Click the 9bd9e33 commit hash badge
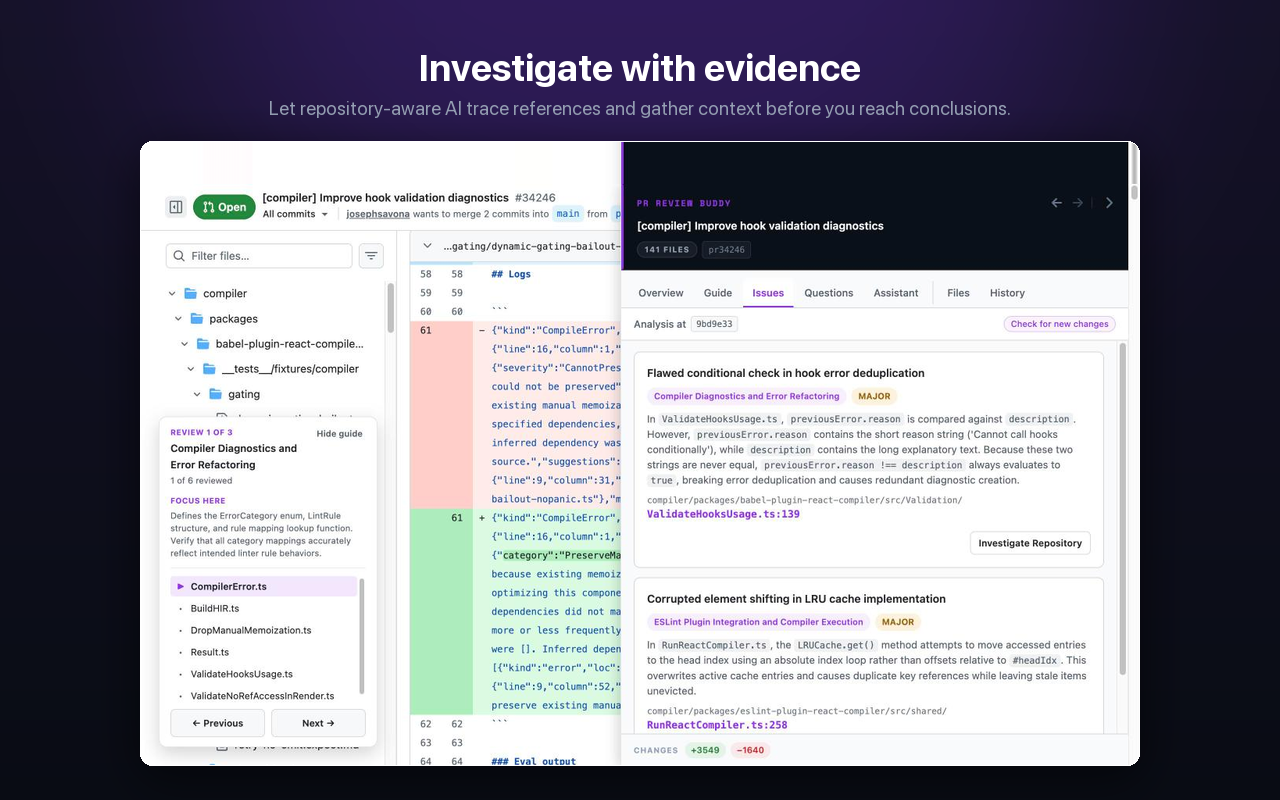This screenshot has width=1280, height=800. coord(715,324)
